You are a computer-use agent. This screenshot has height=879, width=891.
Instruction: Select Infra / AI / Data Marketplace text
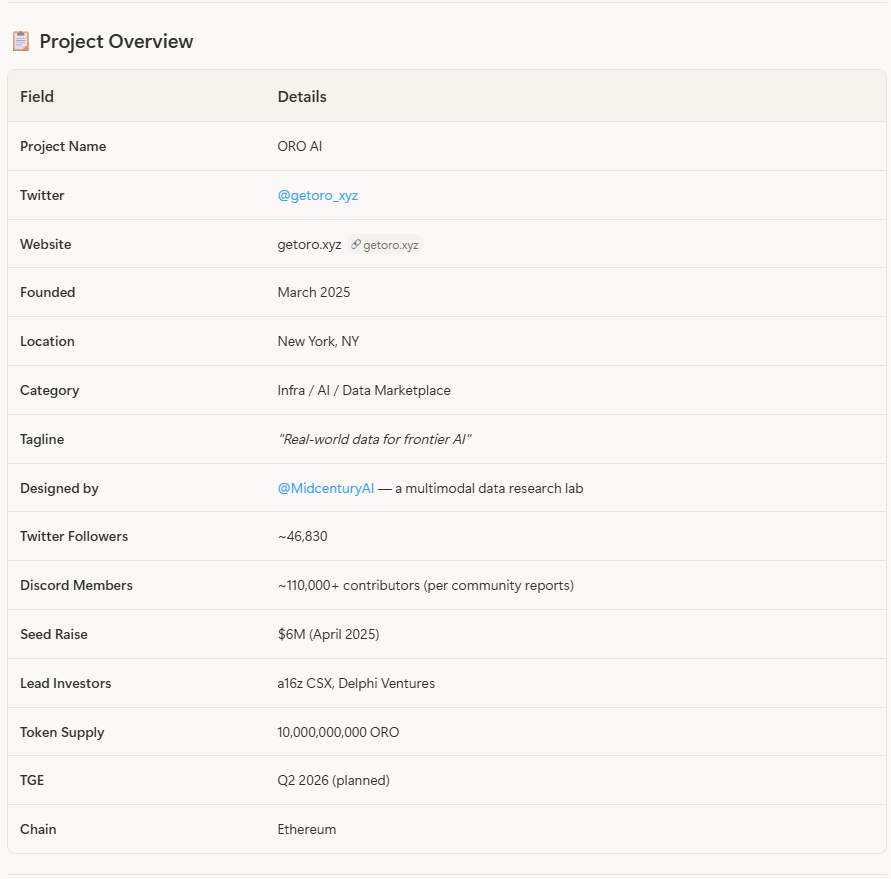tap(364, 390)
